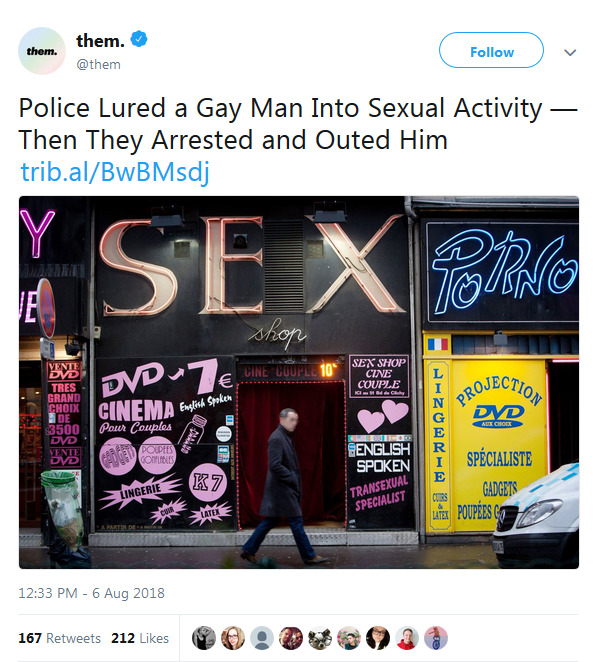Click the 12:33 PM - 6 Aug 2018 timestamp
Viewport: 601px width, 662px height.
click(x=92, y=593)
